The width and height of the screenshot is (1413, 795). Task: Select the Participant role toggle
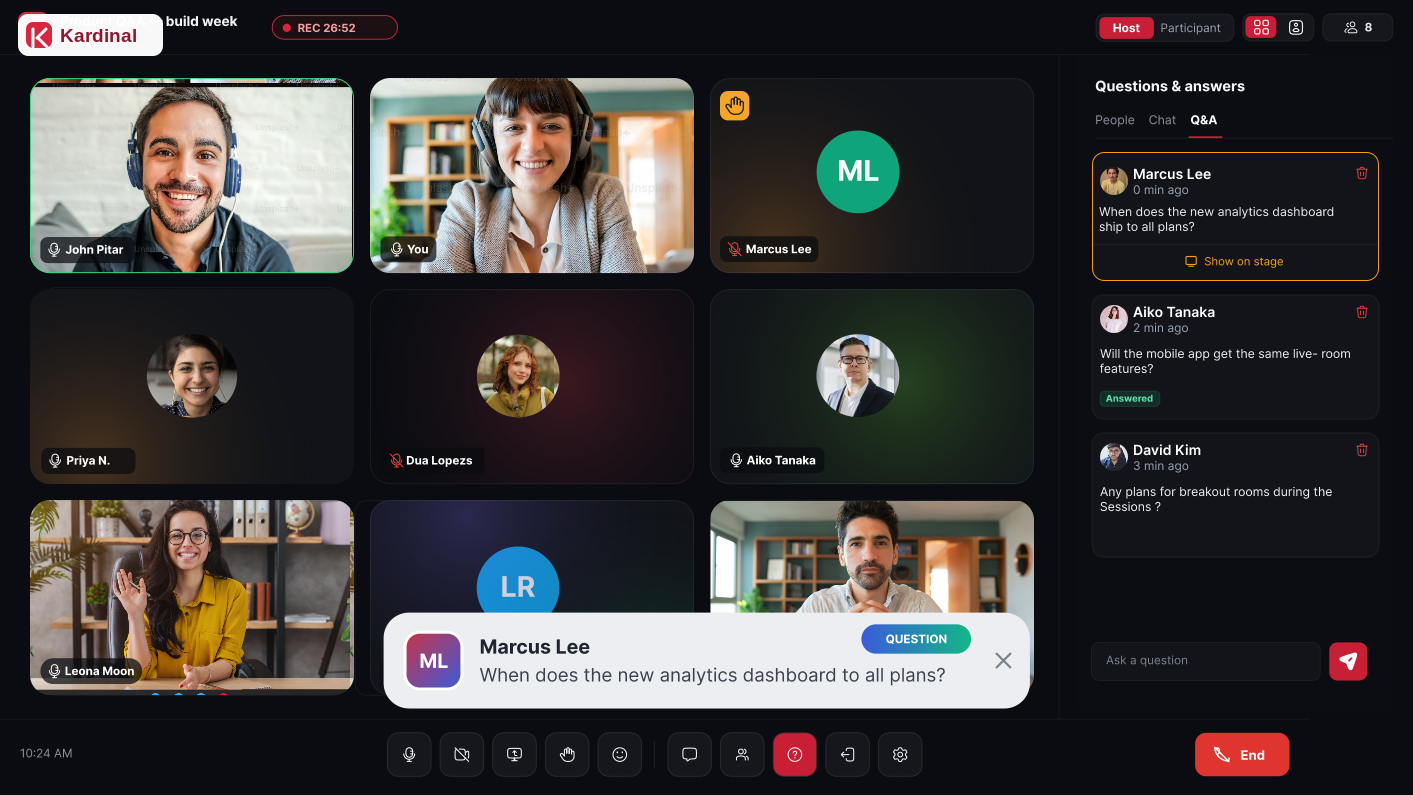(x=1190, y=28)
